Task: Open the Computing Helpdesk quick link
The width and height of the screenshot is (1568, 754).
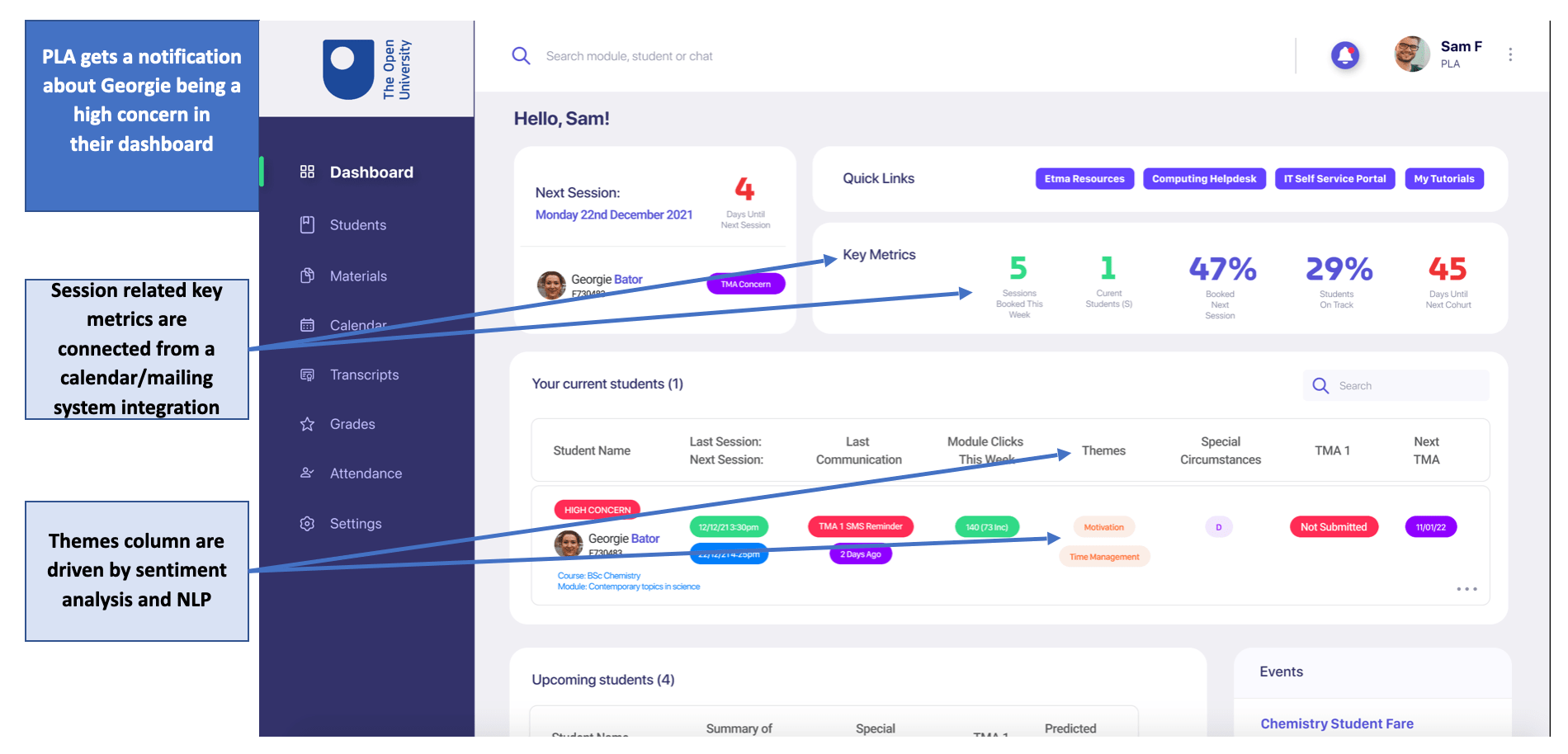Action: point(1203,179)
